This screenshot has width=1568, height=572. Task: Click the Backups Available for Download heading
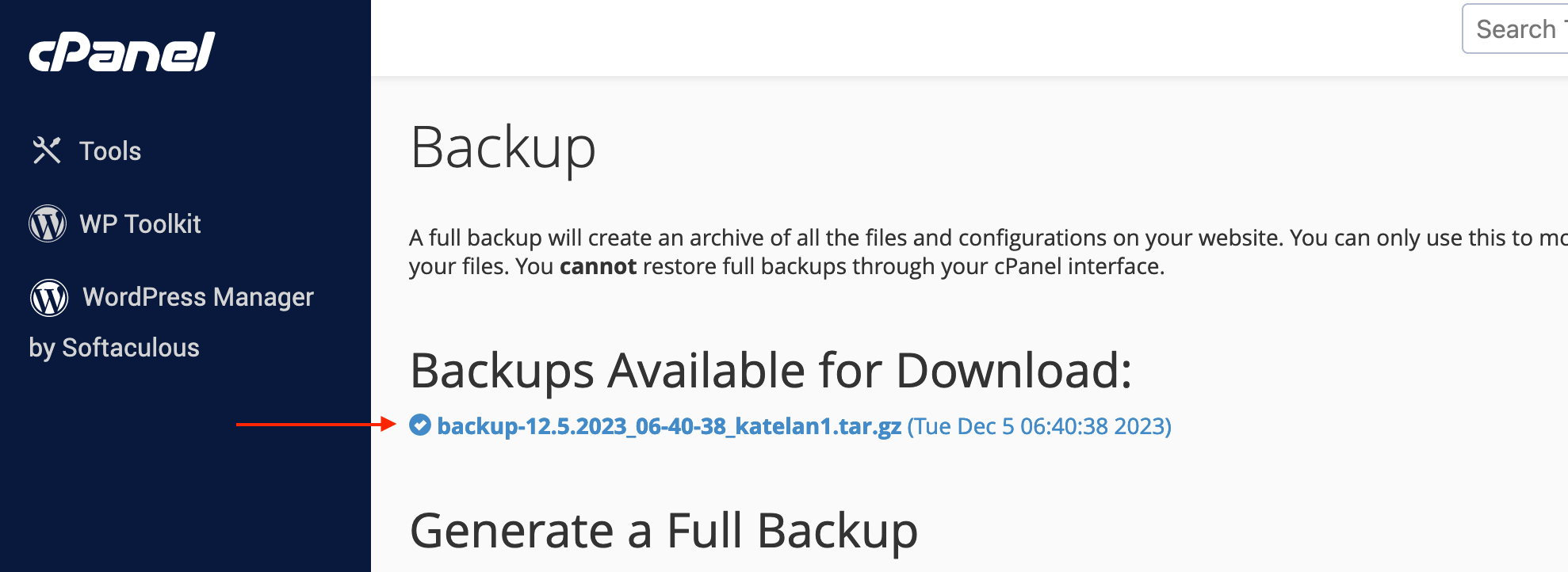click(771, 370)
